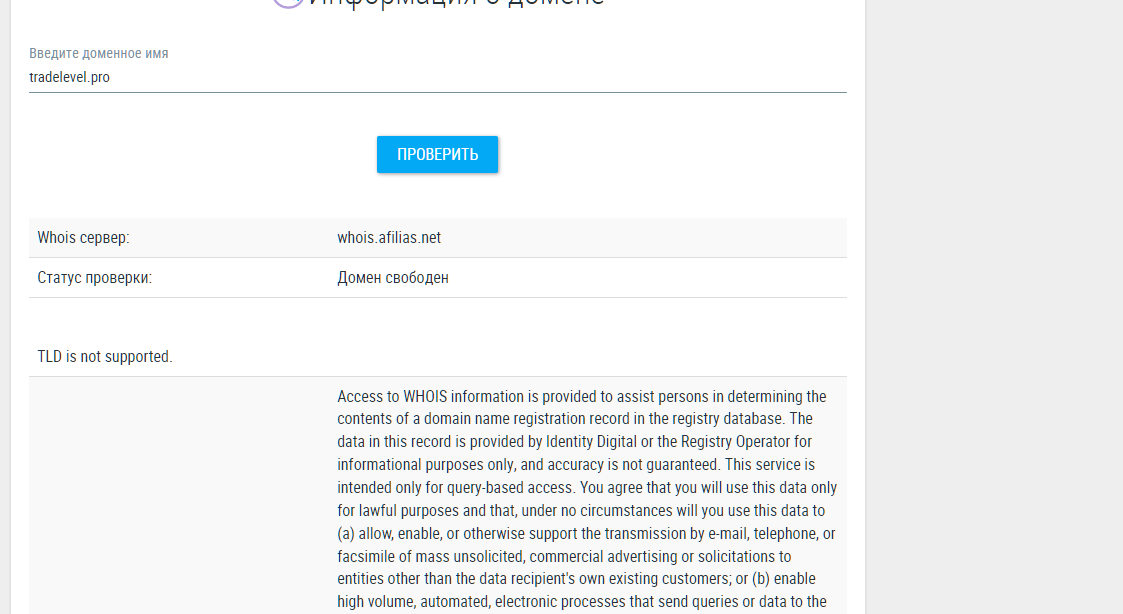Click the 'Домен свободен' status value
Image resolution: width=1123 pixels, height=614 pixels.
click(x=393, y=278)
